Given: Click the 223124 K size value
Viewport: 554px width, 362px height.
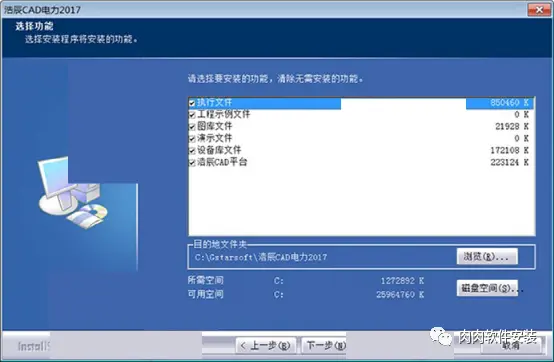Looking at the screenshot, I should [x=509, y=162].
